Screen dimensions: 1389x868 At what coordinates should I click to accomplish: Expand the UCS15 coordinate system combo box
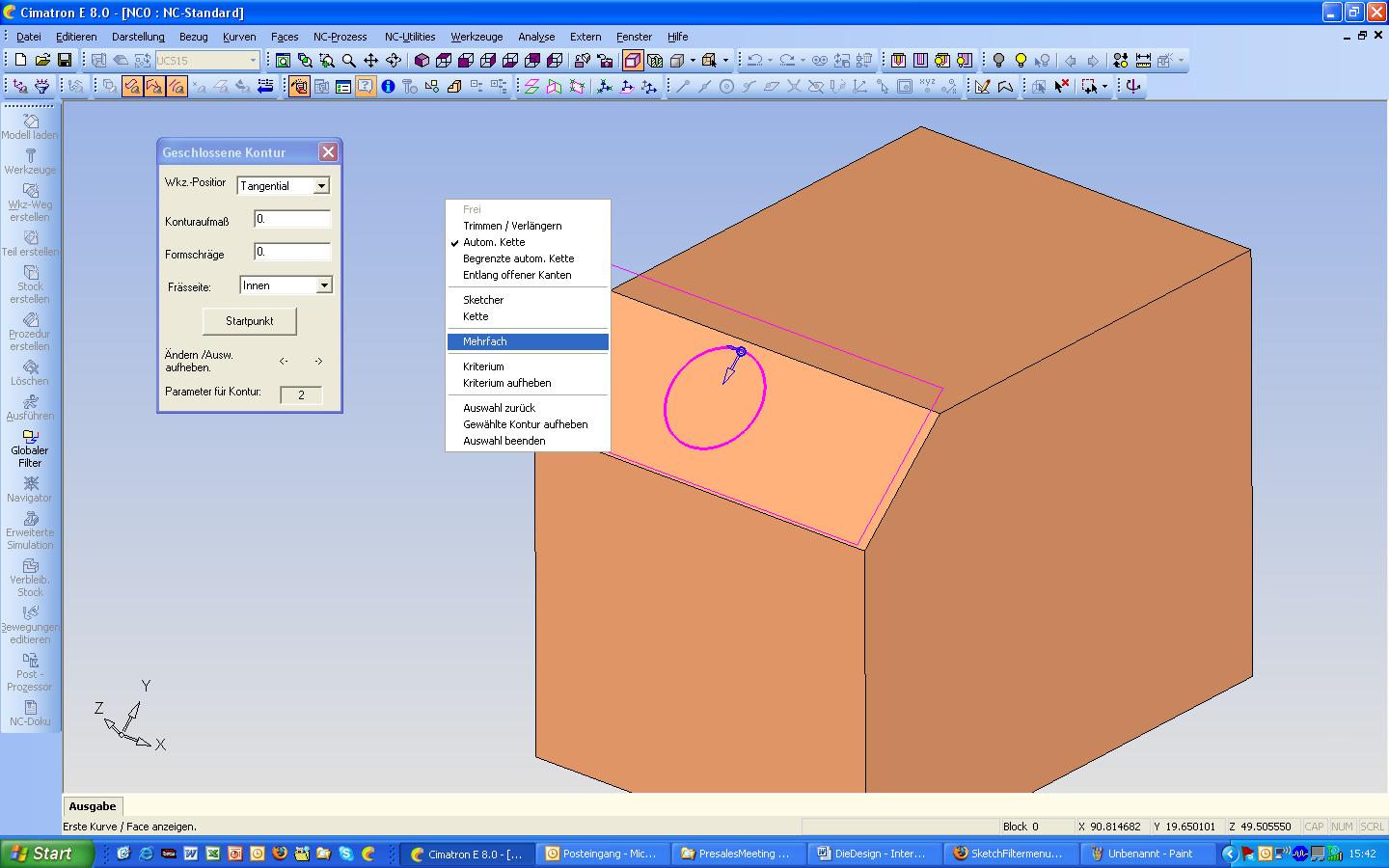tap(253, 60)
